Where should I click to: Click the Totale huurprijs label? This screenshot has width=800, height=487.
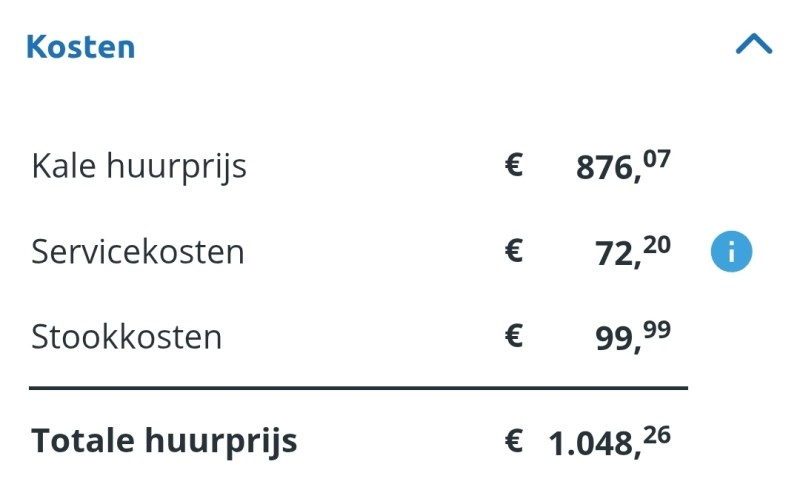click(164, 441)
